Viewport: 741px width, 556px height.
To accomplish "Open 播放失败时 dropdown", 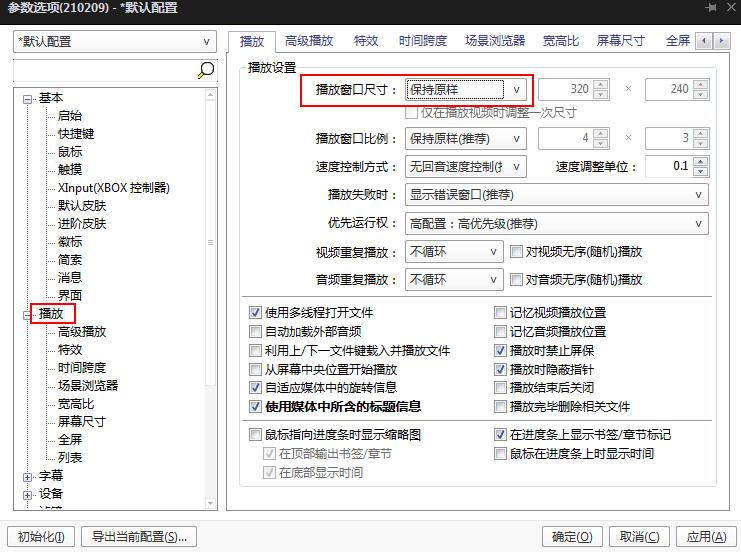I will [557, 195].
